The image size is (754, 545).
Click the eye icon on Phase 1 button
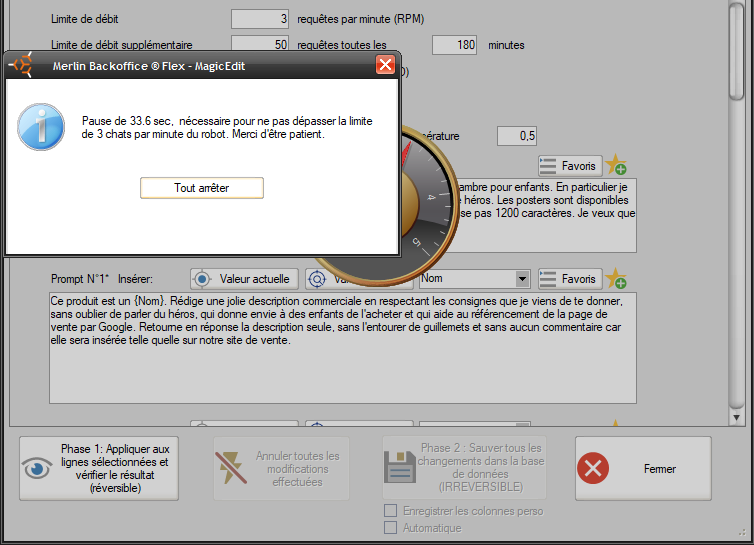(x=37, y=468)
